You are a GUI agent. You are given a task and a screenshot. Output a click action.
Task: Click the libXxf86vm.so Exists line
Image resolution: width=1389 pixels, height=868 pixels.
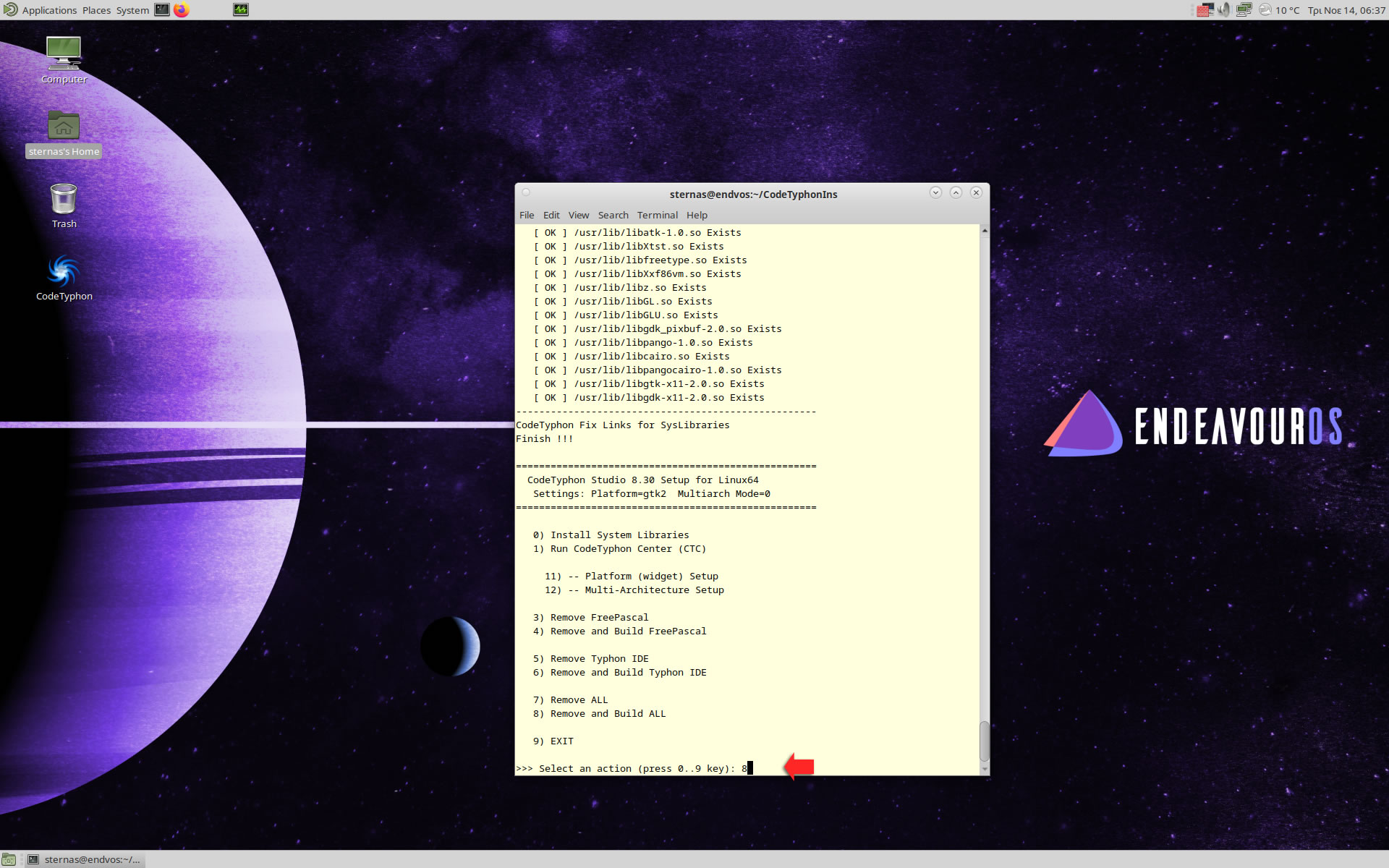pyautogui.click(x=637, y=273)
